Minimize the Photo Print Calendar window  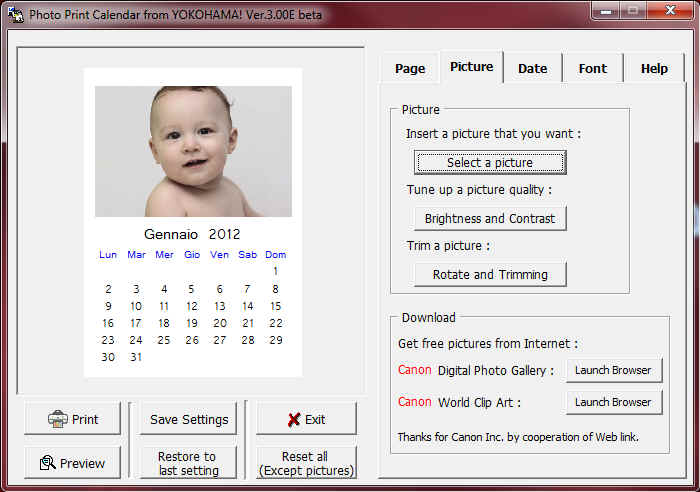tap(606, 11)
